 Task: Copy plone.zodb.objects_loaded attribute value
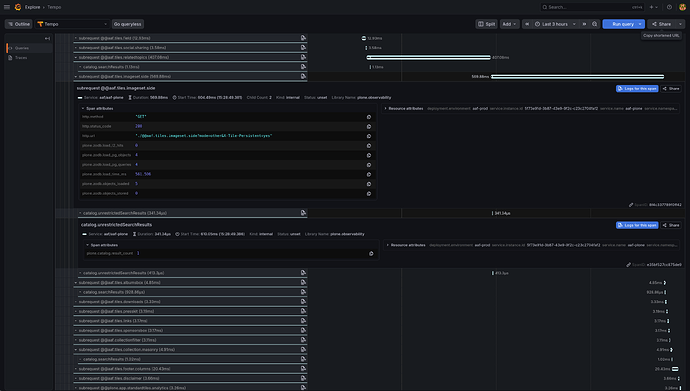tap(369, 184)
